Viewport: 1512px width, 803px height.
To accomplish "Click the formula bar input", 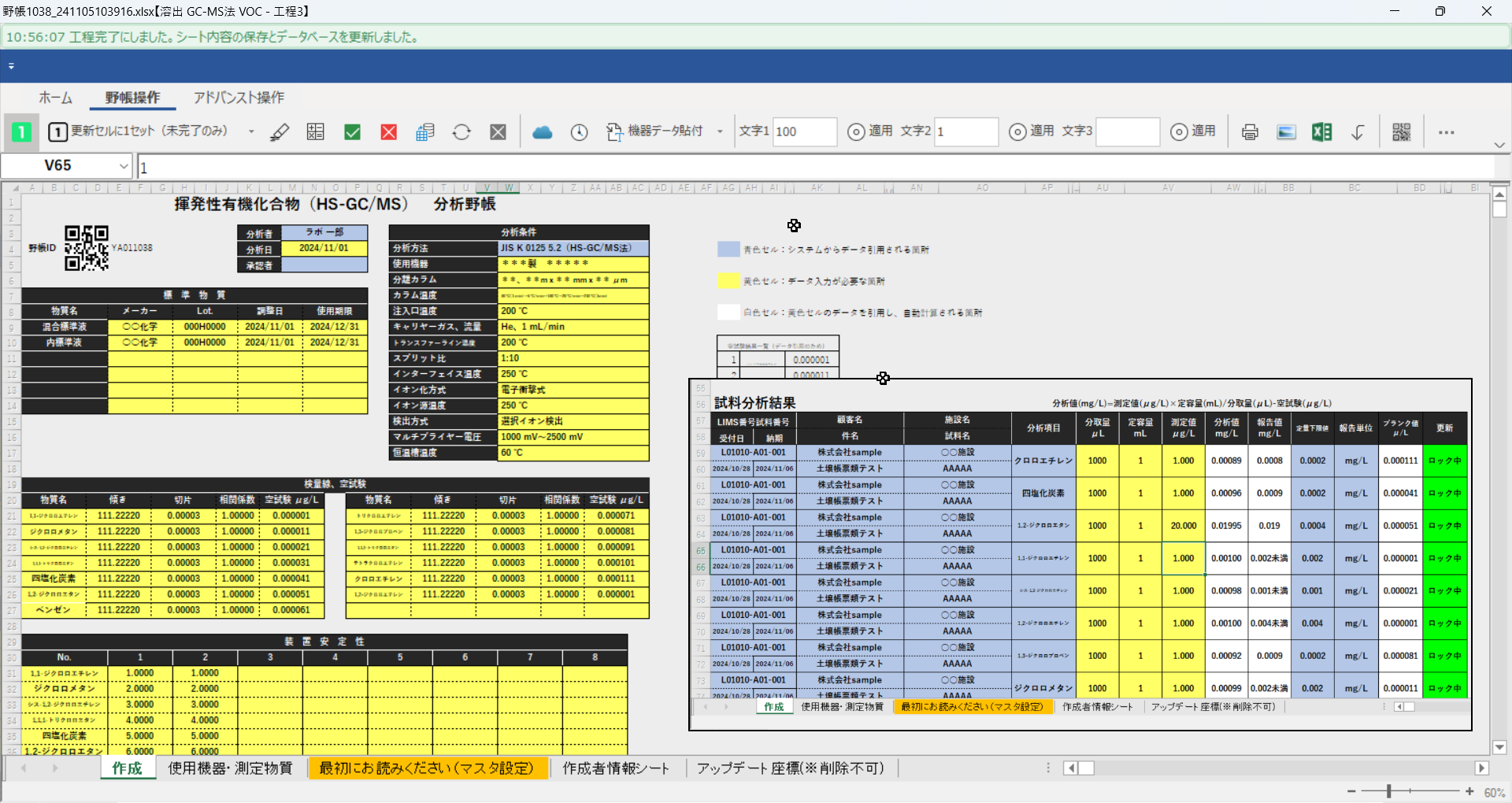I will 816,166.
